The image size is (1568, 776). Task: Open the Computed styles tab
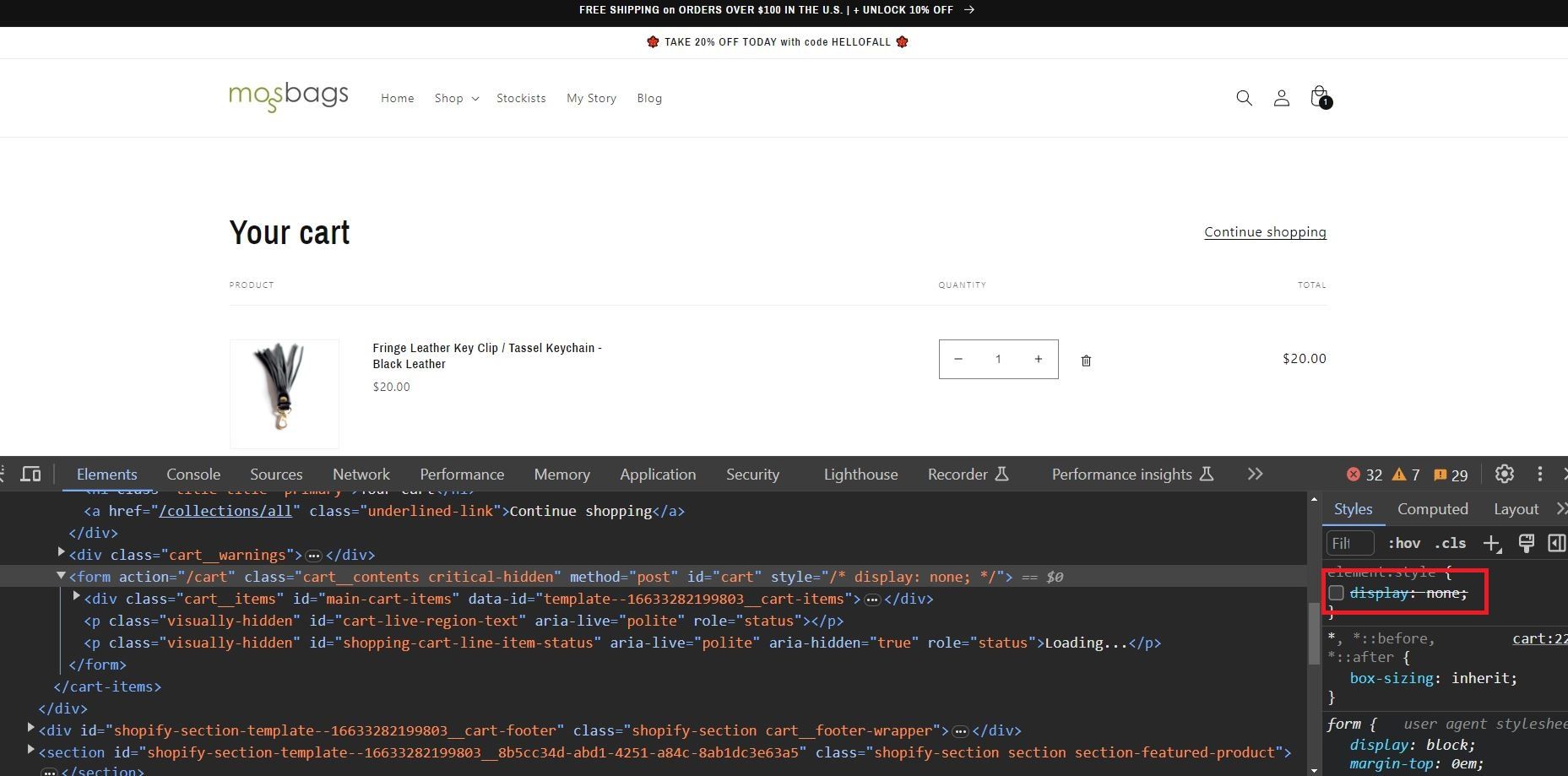(1432, 509)
